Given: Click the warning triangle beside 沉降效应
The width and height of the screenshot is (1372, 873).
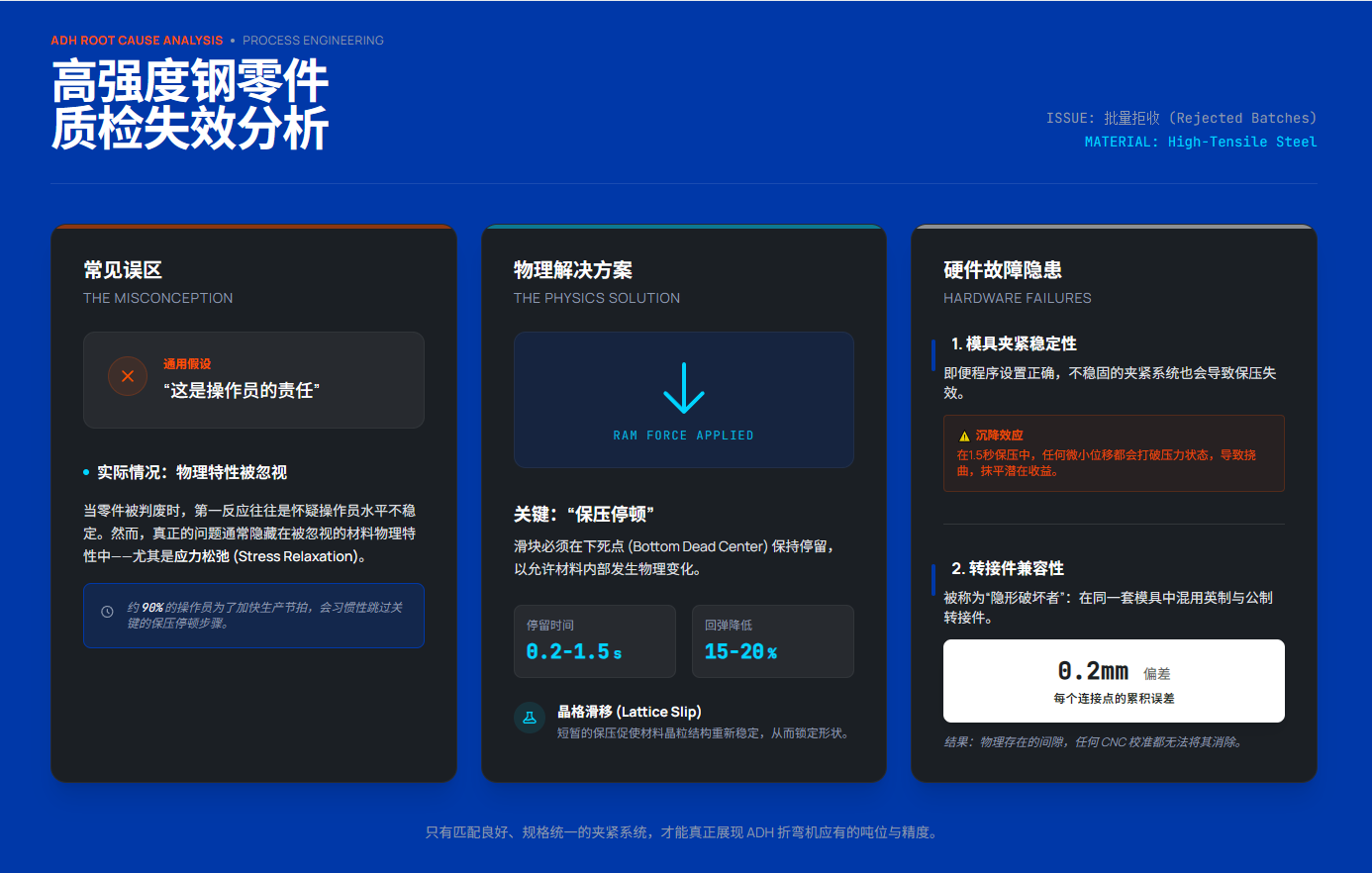Looking at the screenshot, I should pos(964,436).
